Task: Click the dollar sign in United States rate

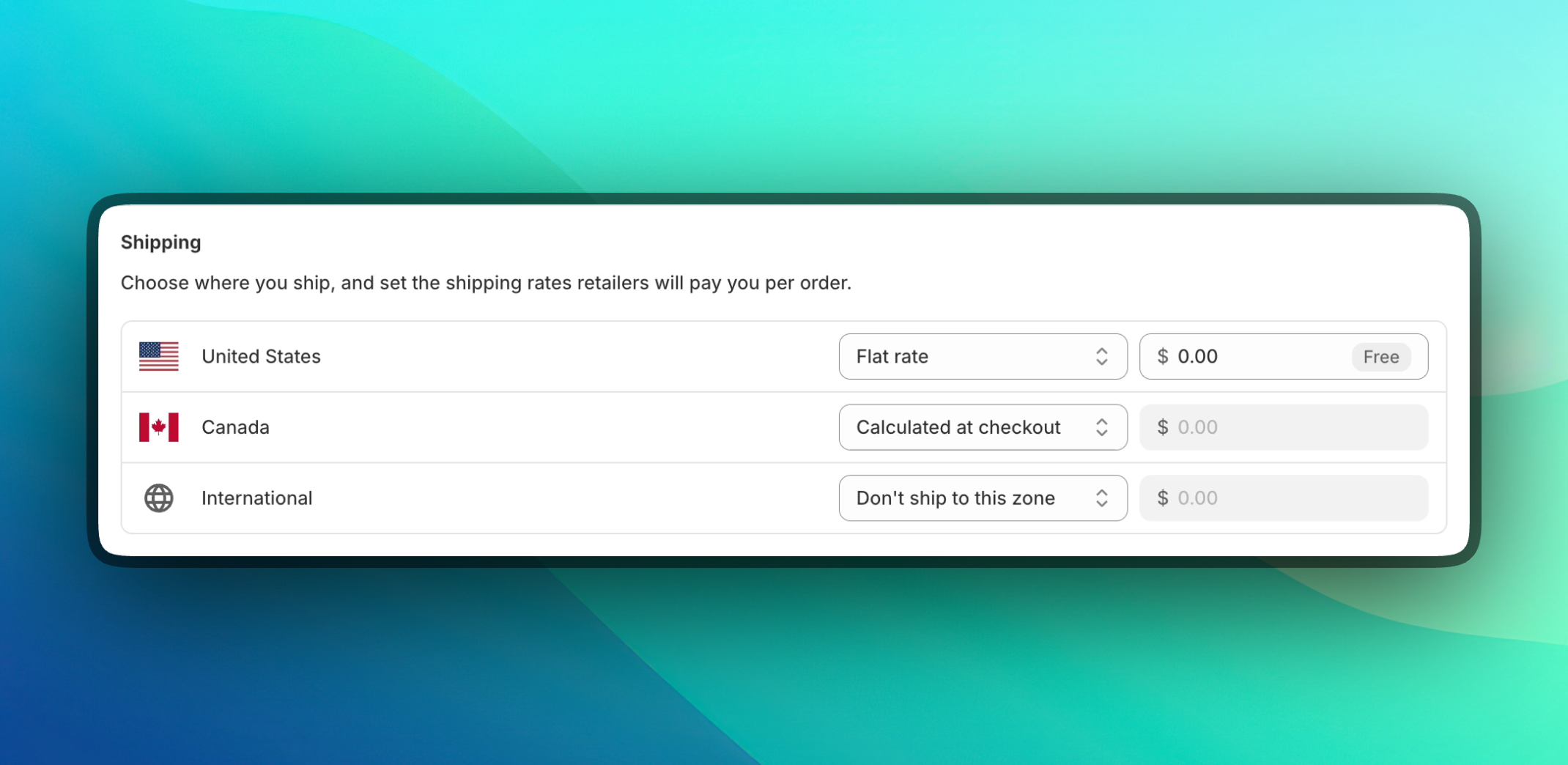Action: (1162, 357)
